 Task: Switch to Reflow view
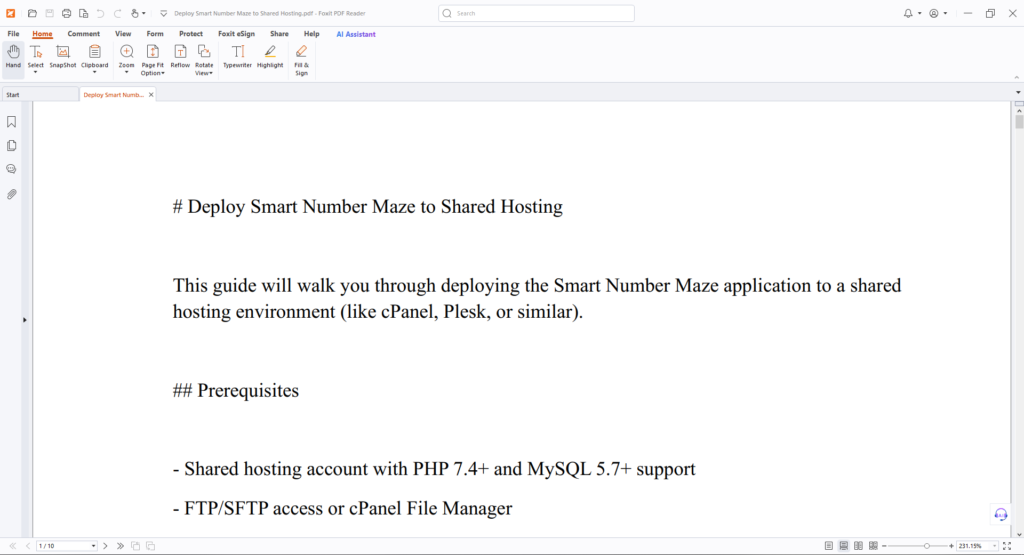(180, 56)
